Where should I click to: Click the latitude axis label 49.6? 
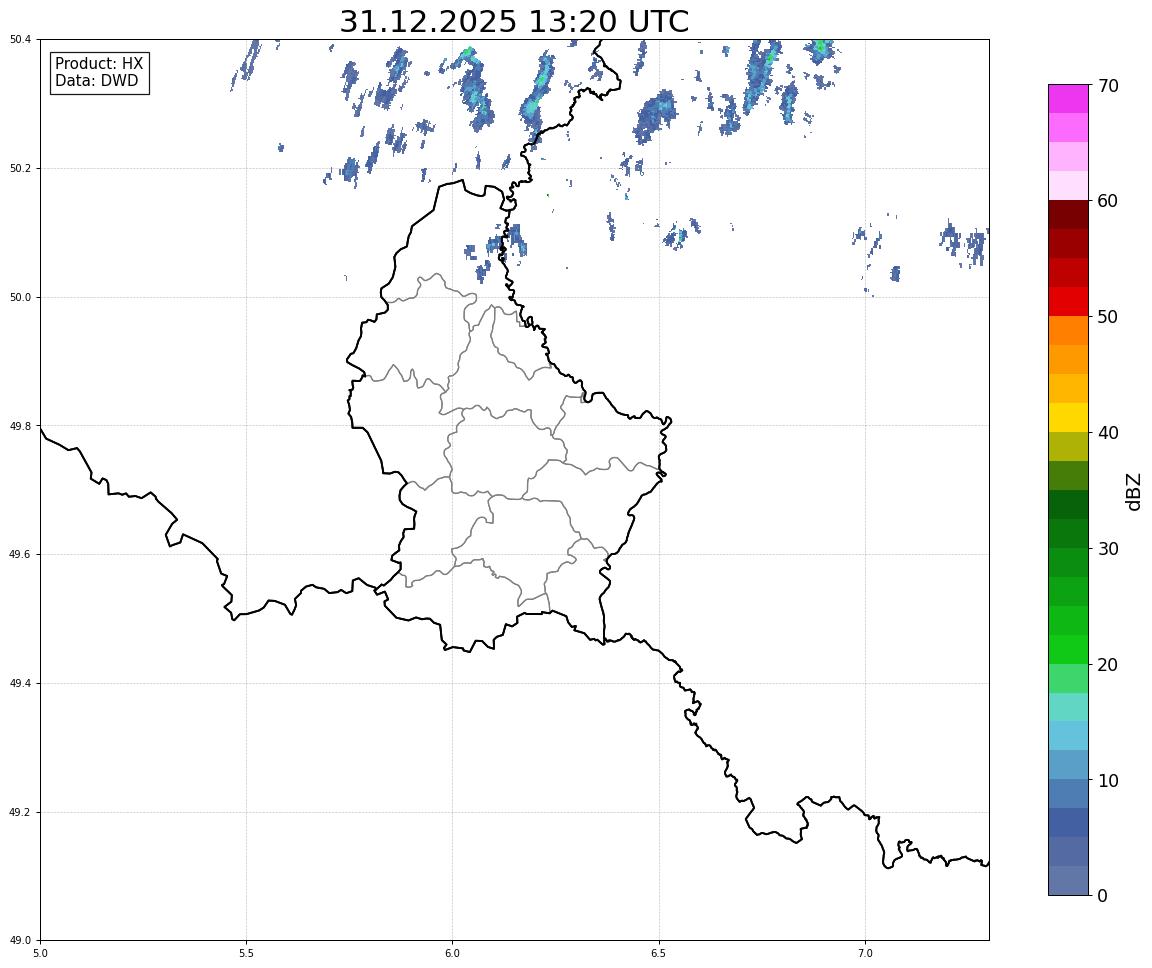pos(20,555)
